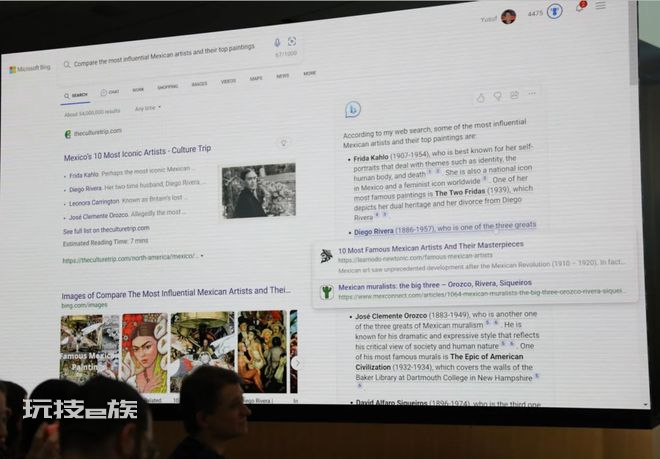Click the page vertical scrollbar thumb
The image size is (660, 459).
tap(633, 42)
